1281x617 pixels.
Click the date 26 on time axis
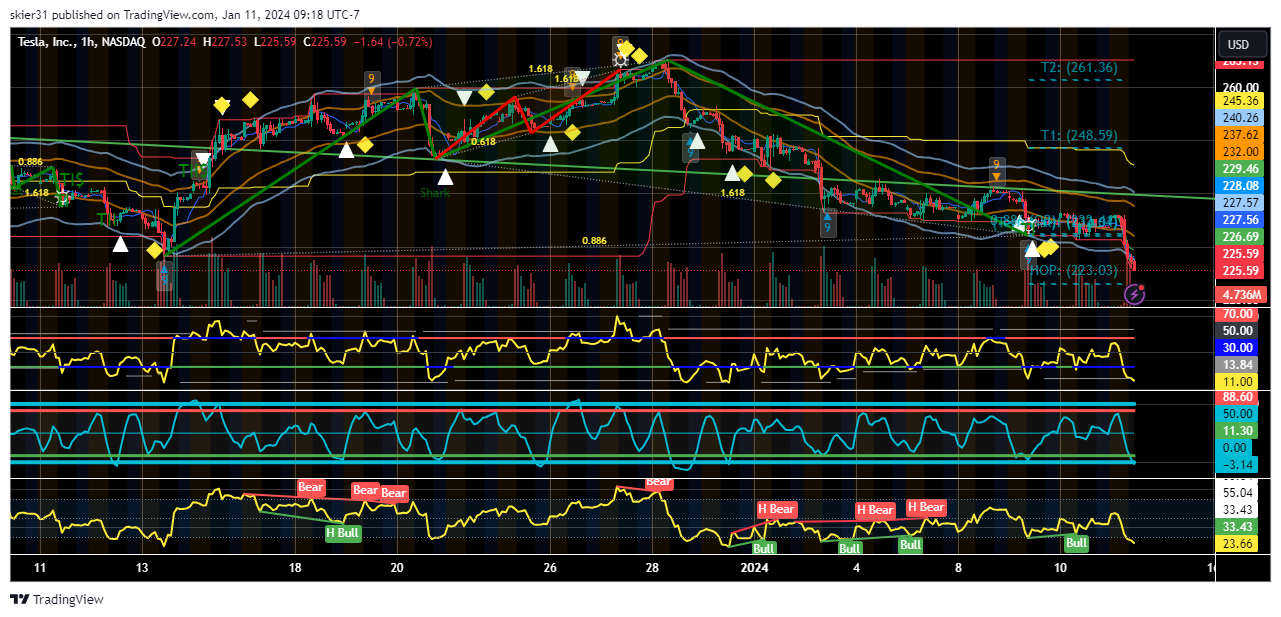(550, 568)
